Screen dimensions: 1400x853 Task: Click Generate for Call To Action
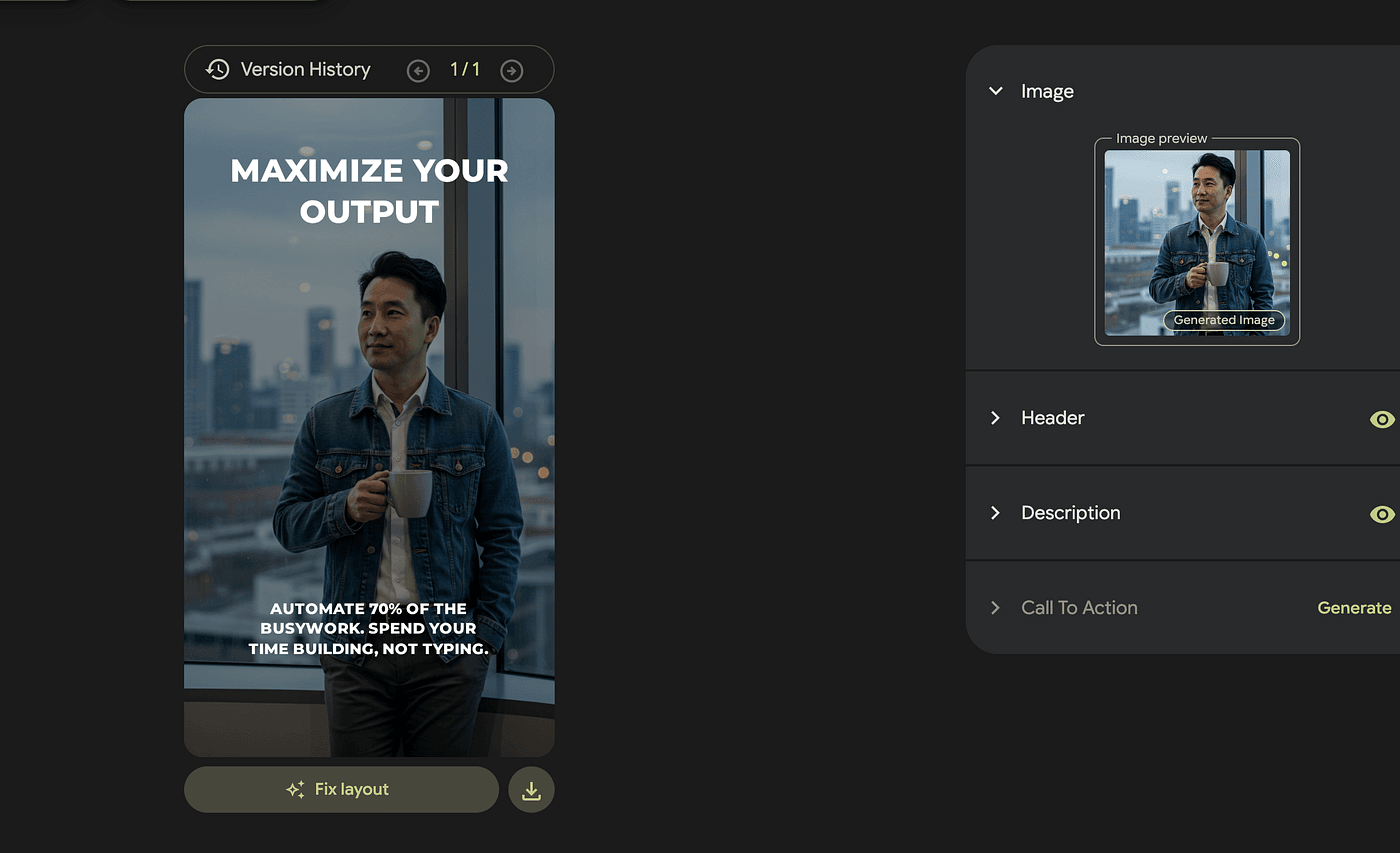click(1354, 608)
